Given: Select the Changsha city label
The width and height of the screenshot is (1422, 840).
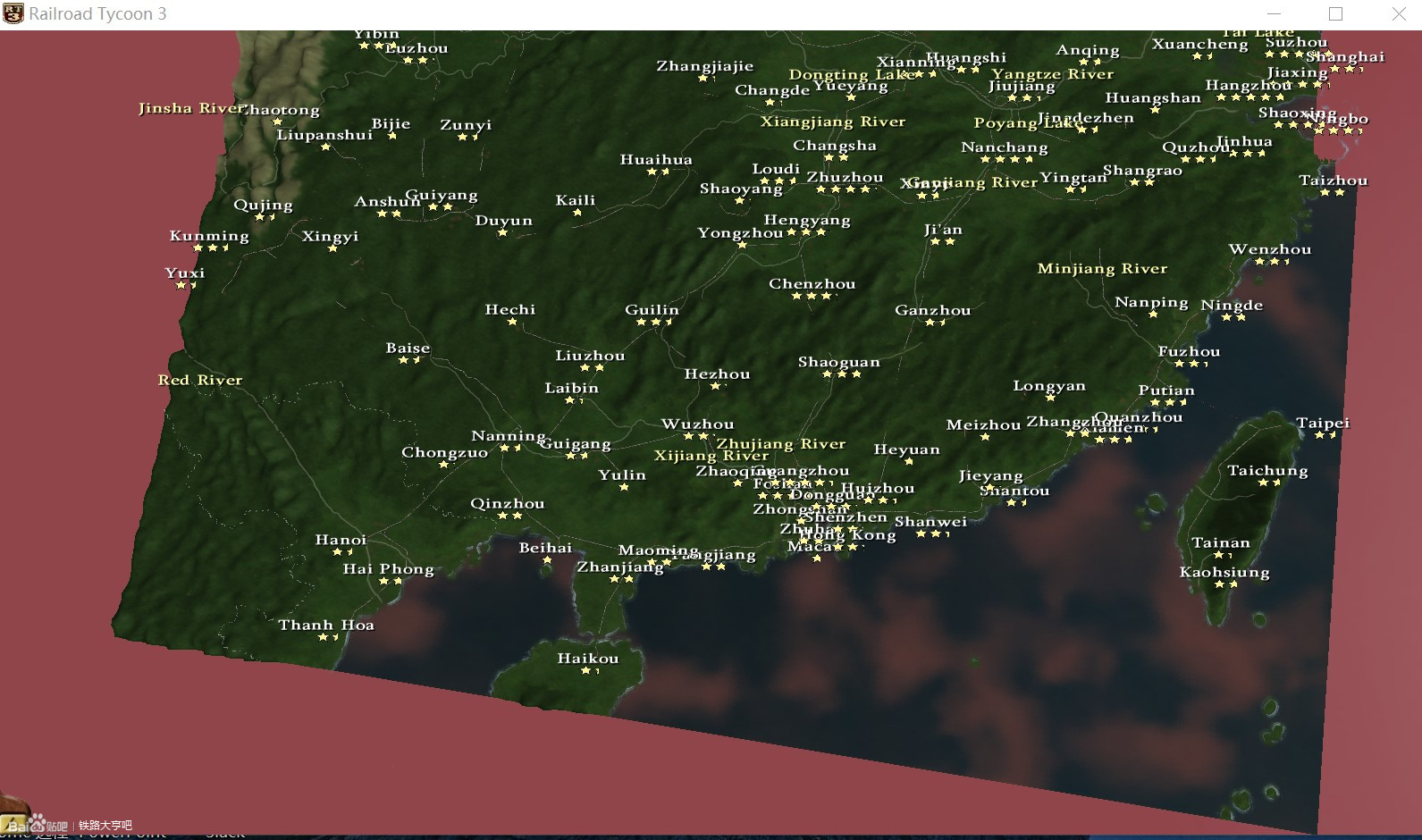Looking at the screenshot, I should pyautogui.click(x=835, y=146).
